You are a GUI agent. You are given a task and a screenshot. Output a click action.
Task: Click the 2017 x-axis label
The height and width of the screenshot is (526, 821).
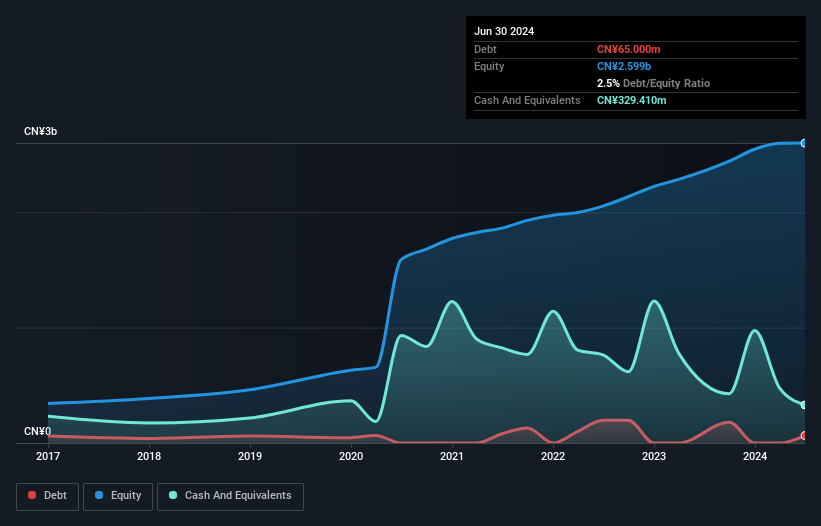48,456
